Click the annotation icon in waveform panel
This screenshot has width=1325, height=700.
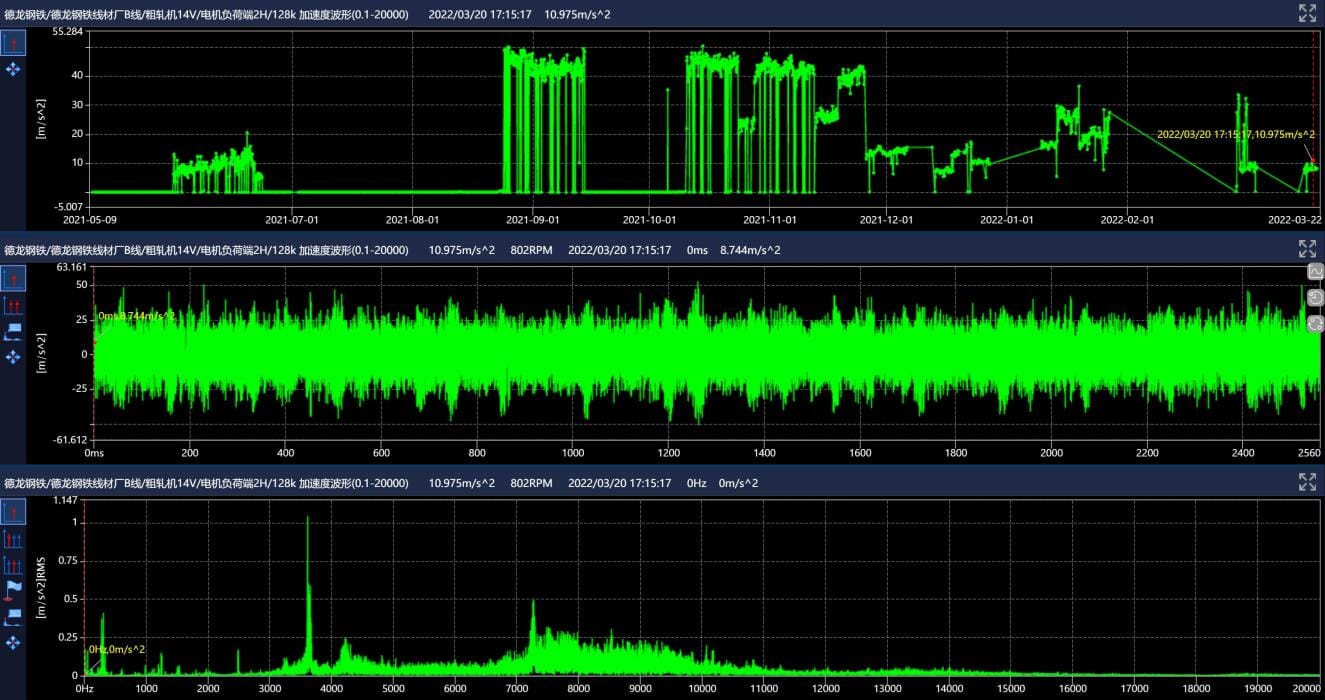(13, 330)
